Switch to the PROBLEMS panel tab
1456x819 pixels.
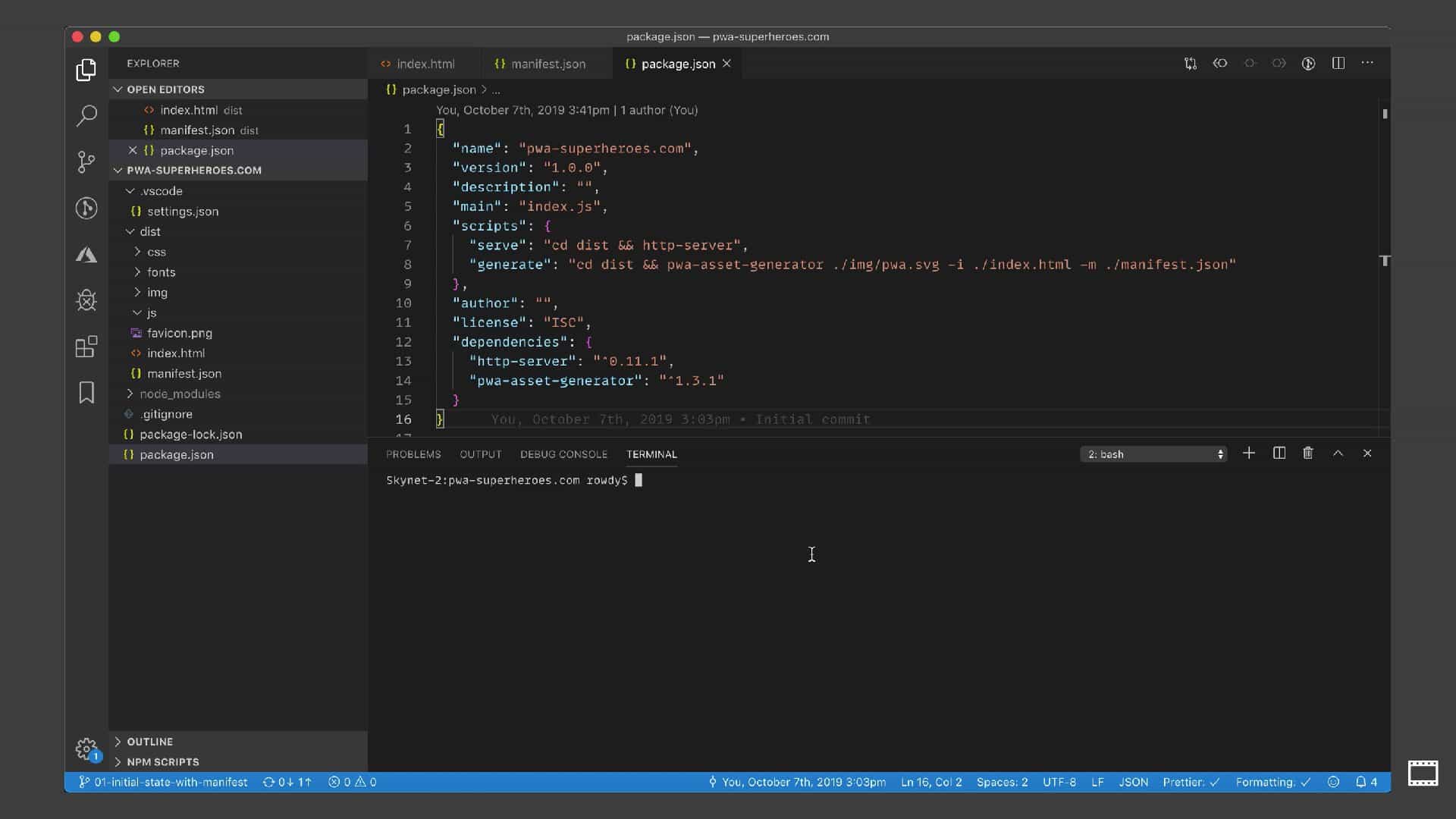click(413, 454)
